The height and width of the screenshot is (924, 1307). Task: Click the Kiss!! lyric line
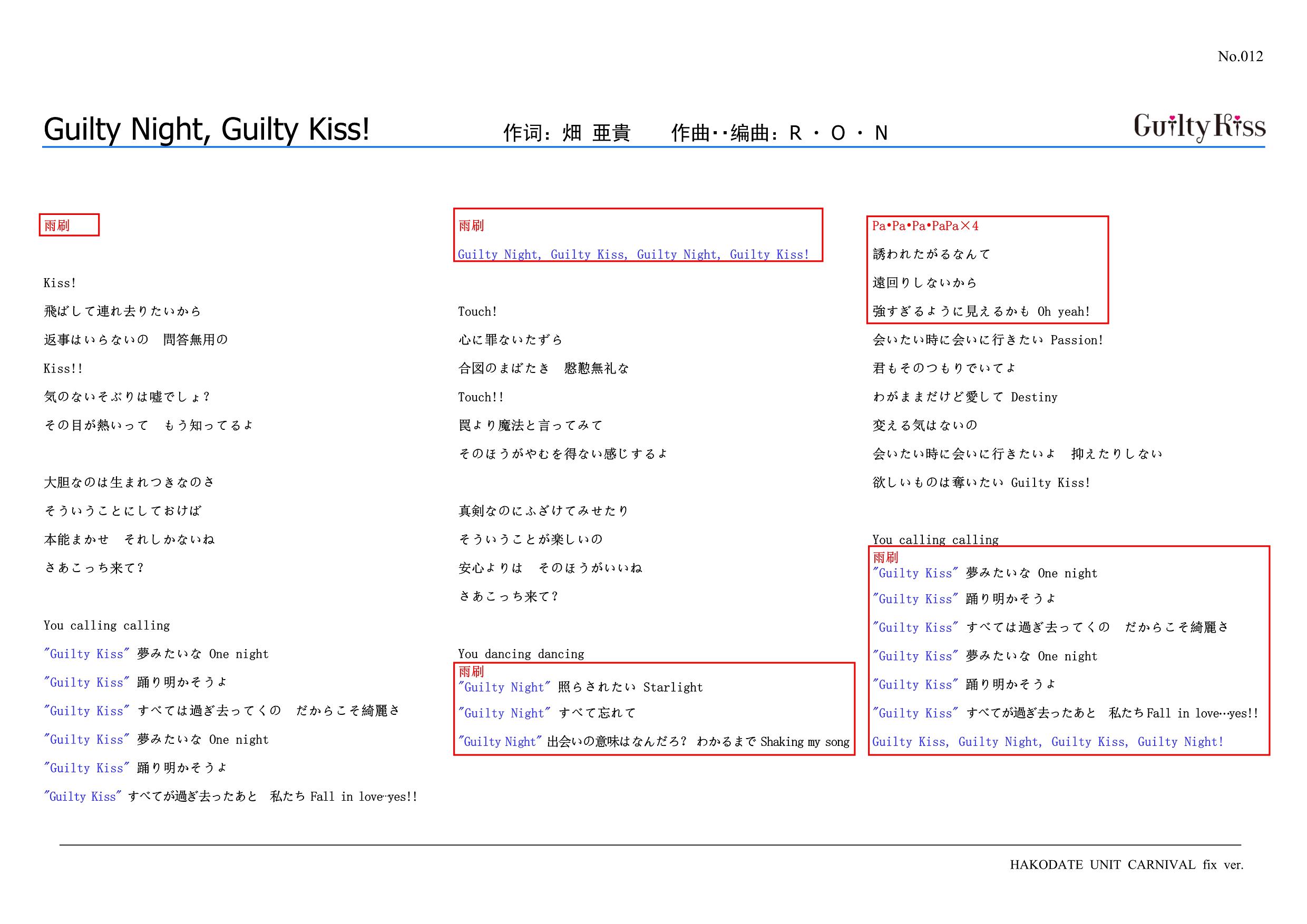click(63, 369)
